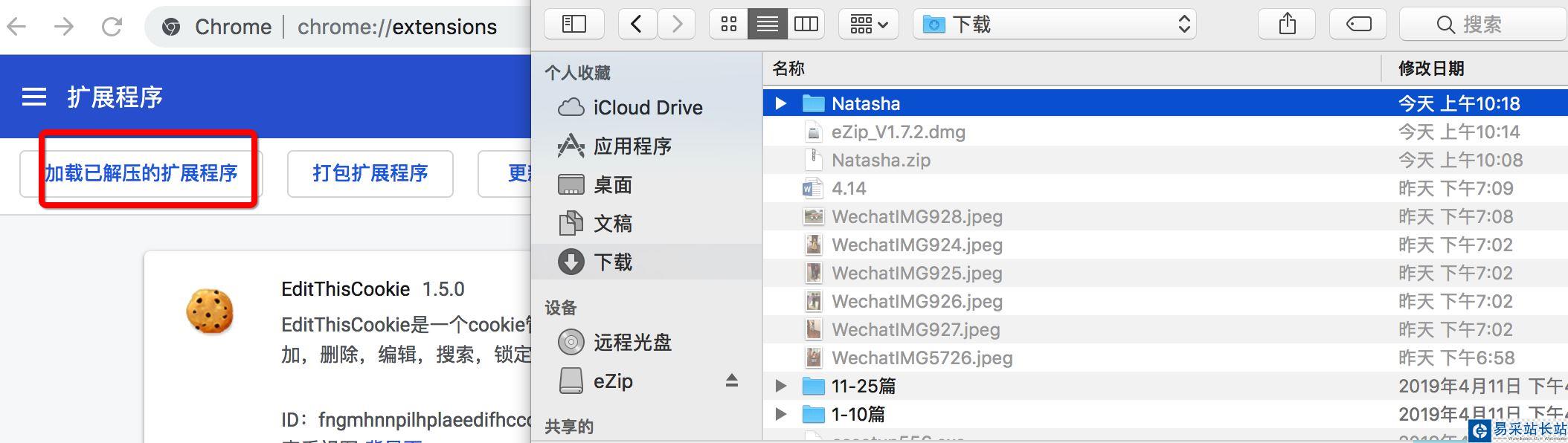Select iCloud Drive in the sidebar
Image resolution: width=1568 pixels, height=443 pixels.
(646, 108)
